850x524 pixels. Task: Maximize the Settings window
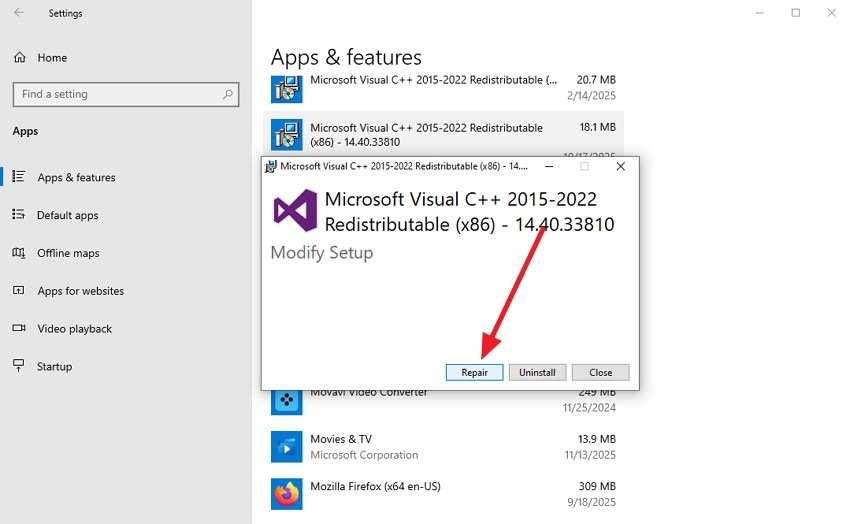(796, 13)
